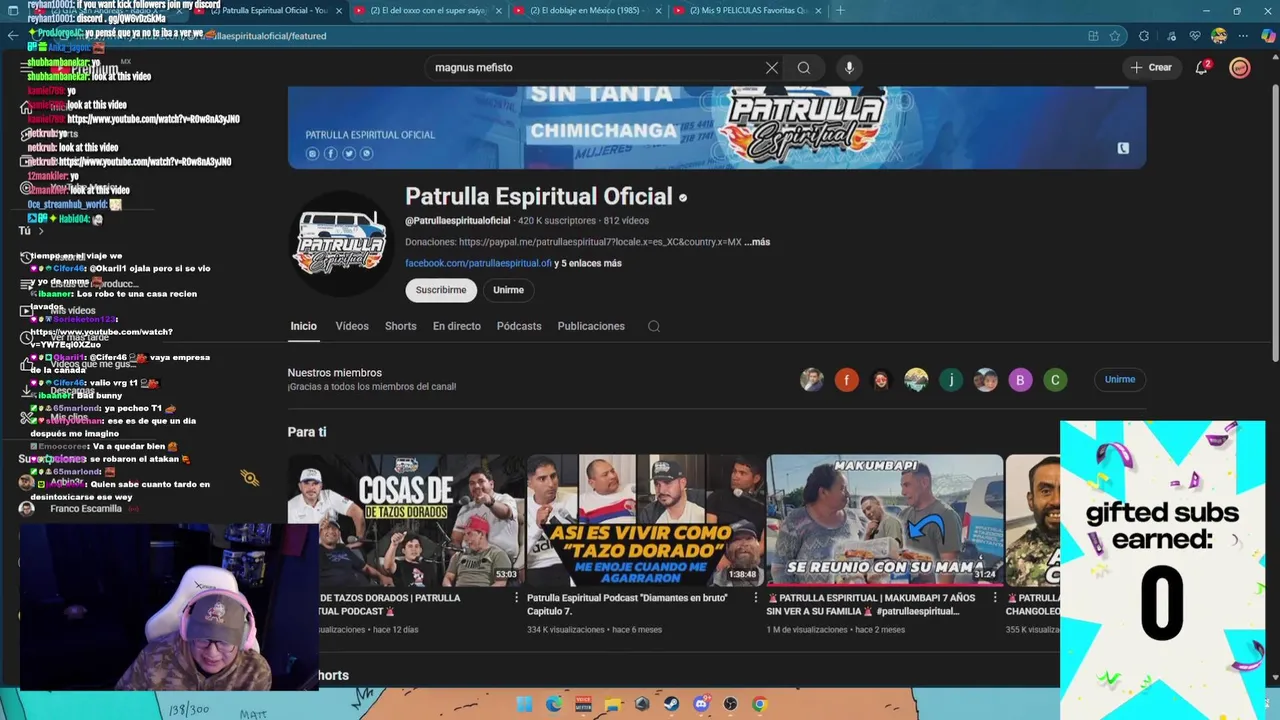
Task: Click the orange f member avatar
Action: 847,380
